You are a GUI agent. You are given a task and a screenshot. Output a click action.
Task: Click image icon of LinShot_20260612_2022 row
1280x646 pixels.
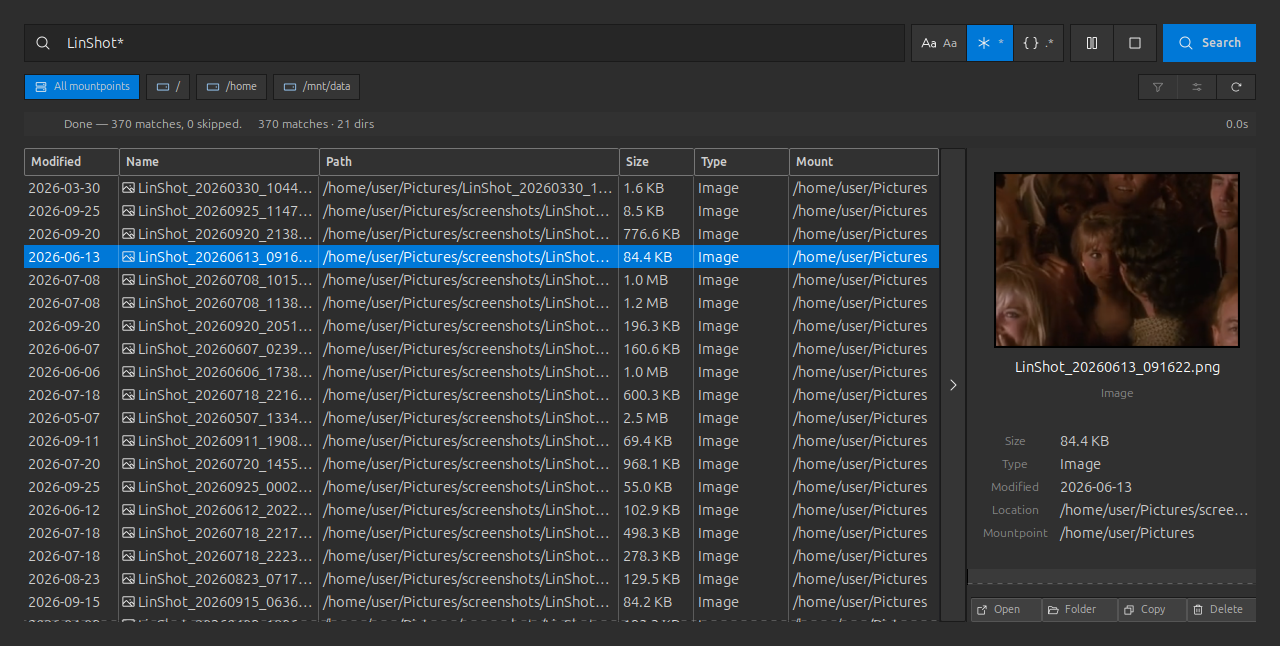coord(128,510)
